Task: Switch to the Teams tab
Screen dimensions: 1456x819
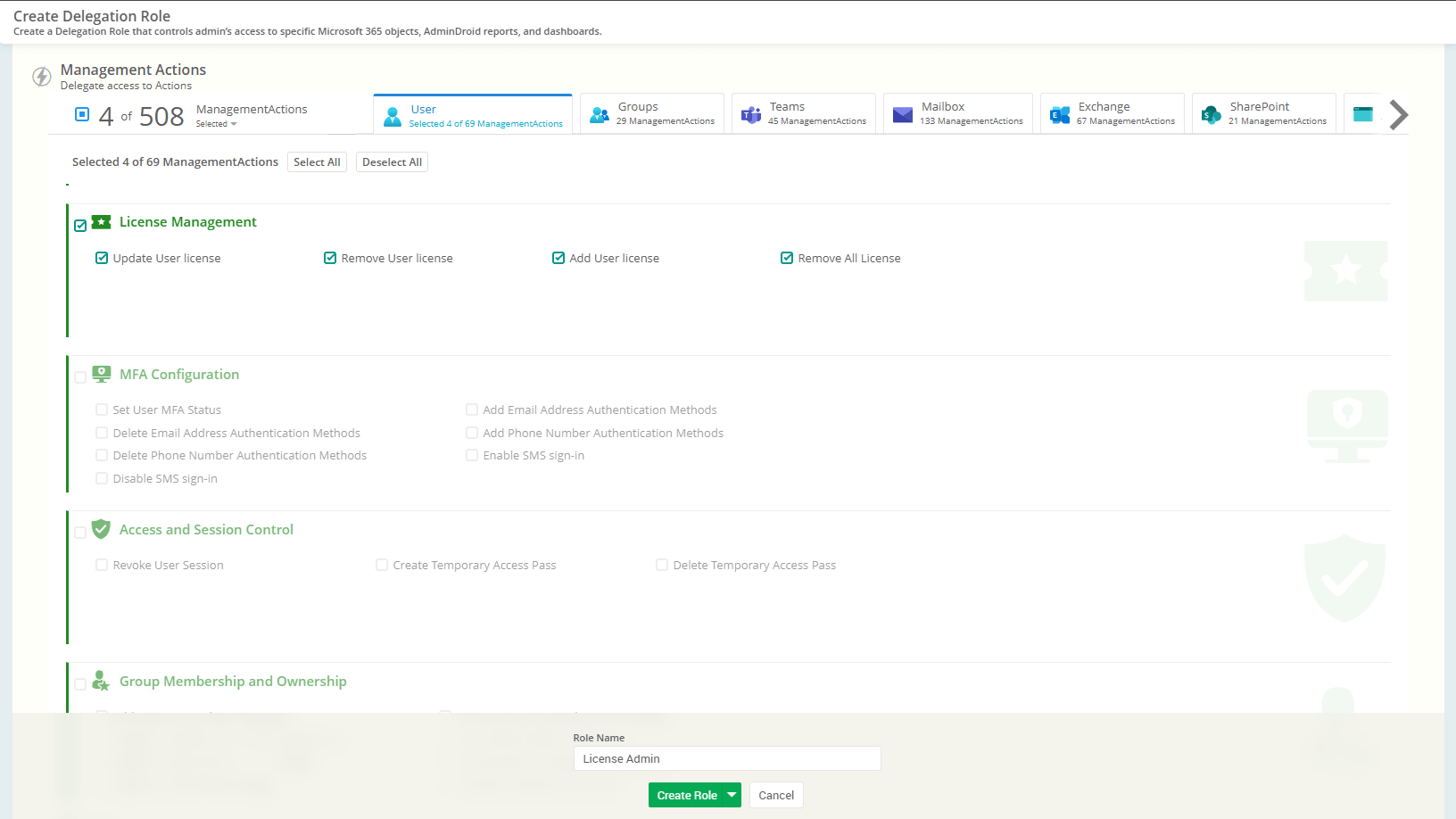Action: click(x=804, y=113)
